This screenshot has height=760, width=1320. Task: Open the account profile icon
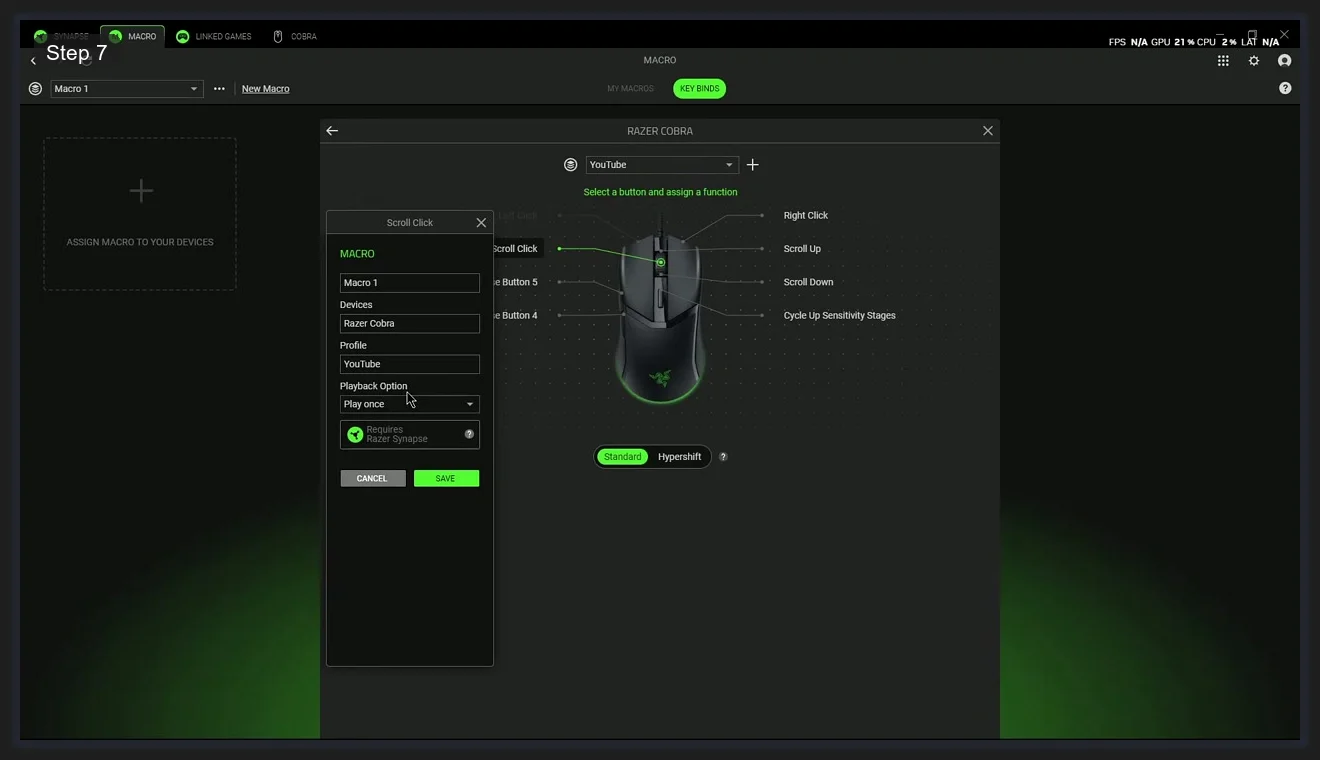click(1285, 60)
